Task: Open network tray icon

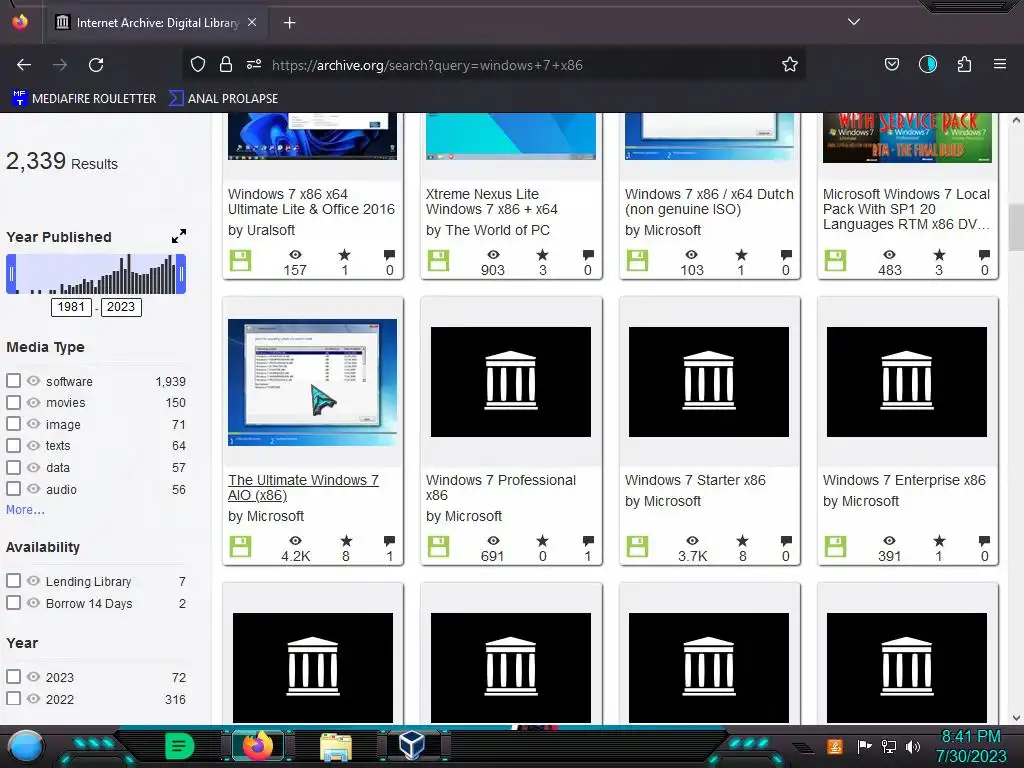Action: (888, 746)
